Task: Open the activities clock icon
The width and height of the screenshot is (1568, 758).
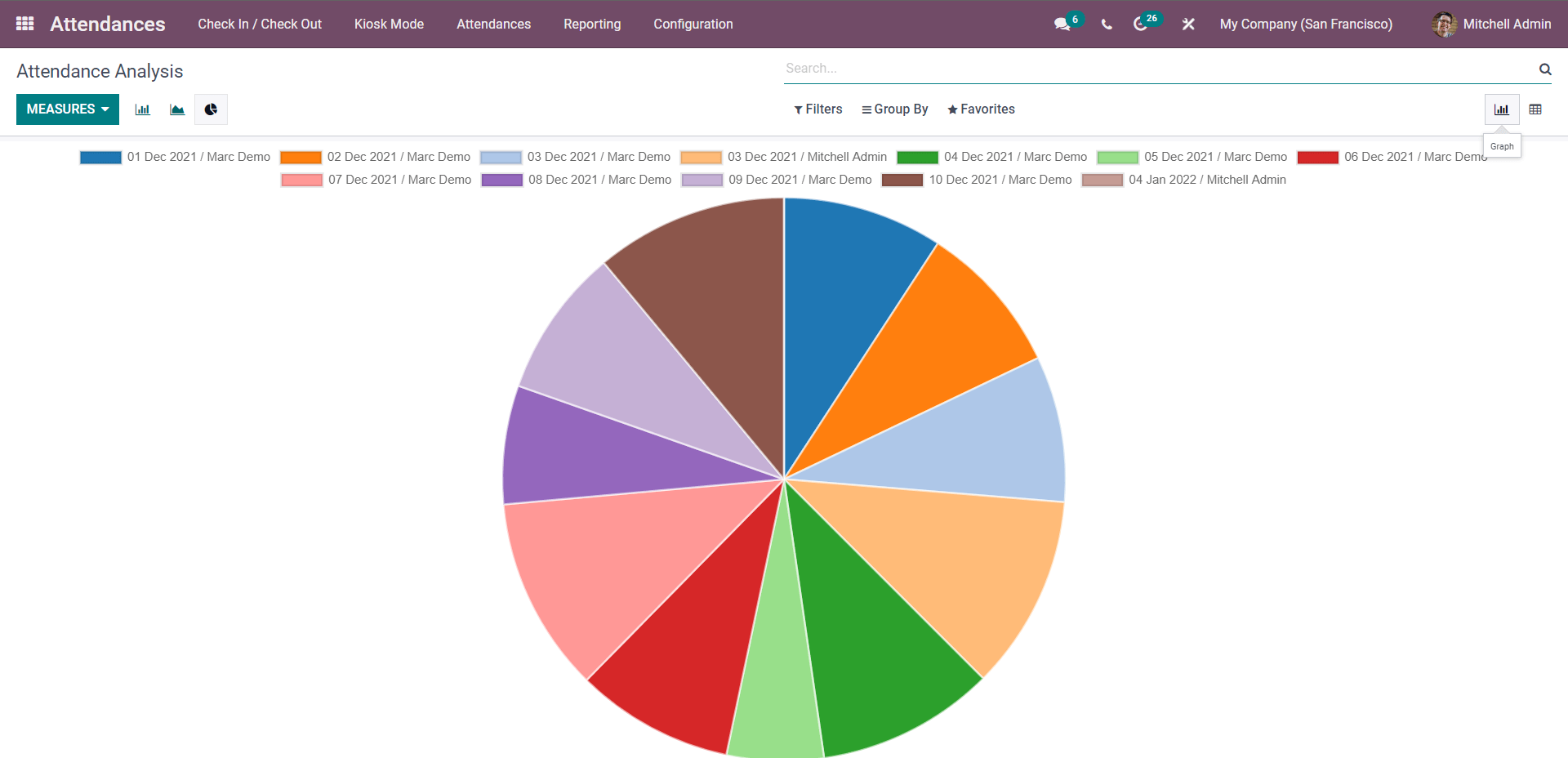Action: [1141, 25]
